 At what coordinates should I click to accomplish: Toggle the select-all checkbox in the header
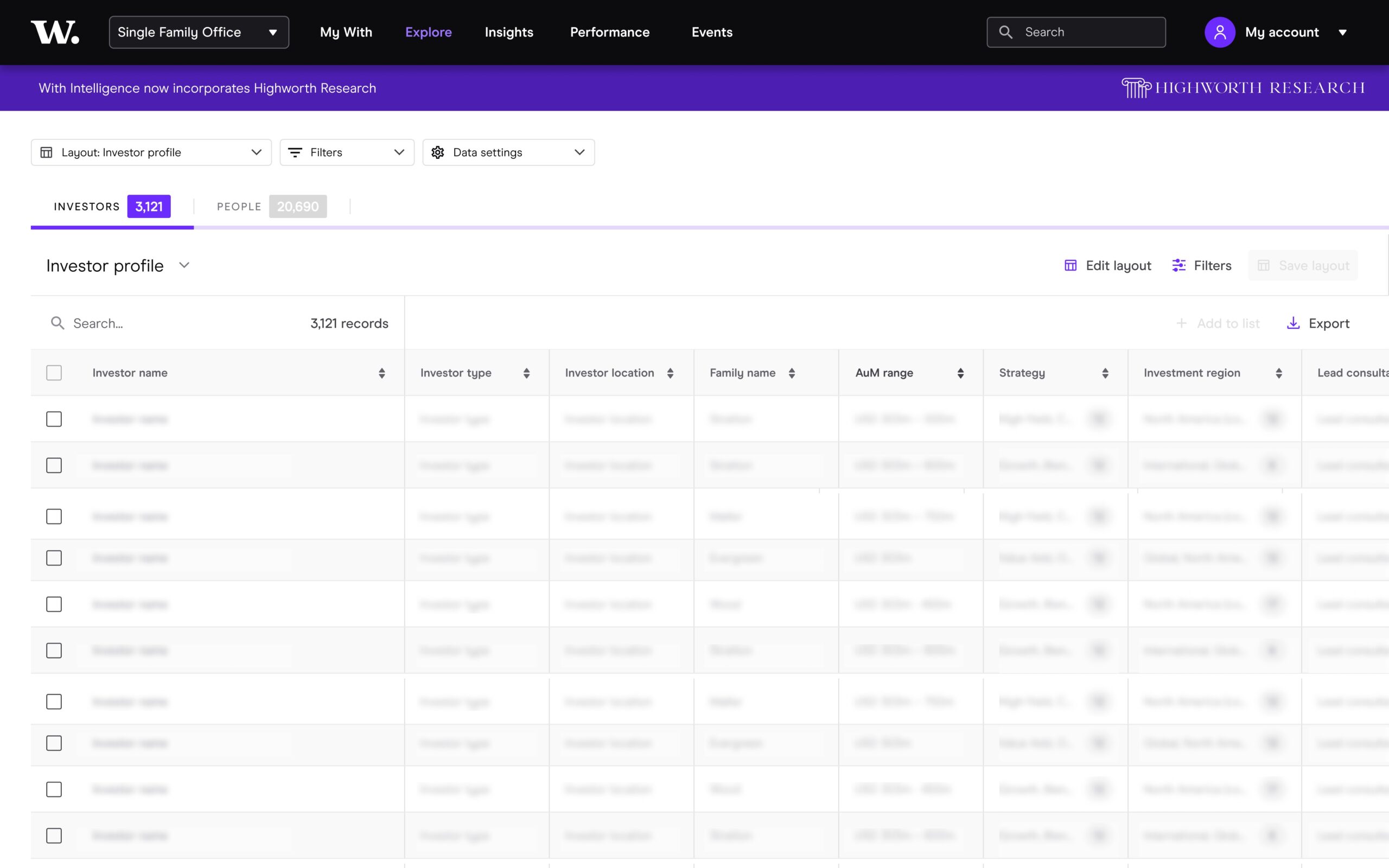click(x=54, y=373)
